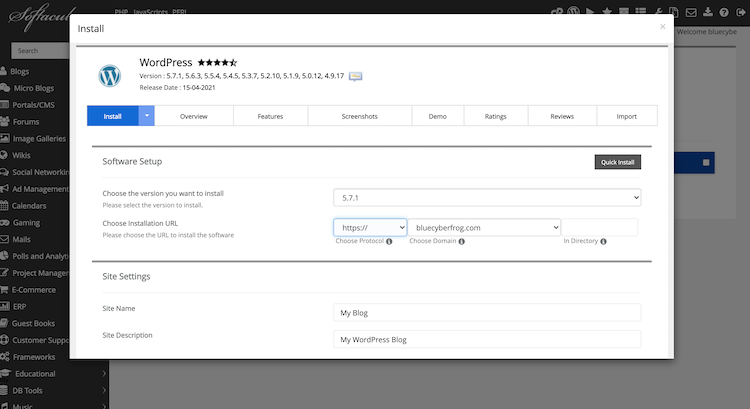Click the list view icon in top bar
The height and width of the screenshot is (409, 750).
point(640,11)
